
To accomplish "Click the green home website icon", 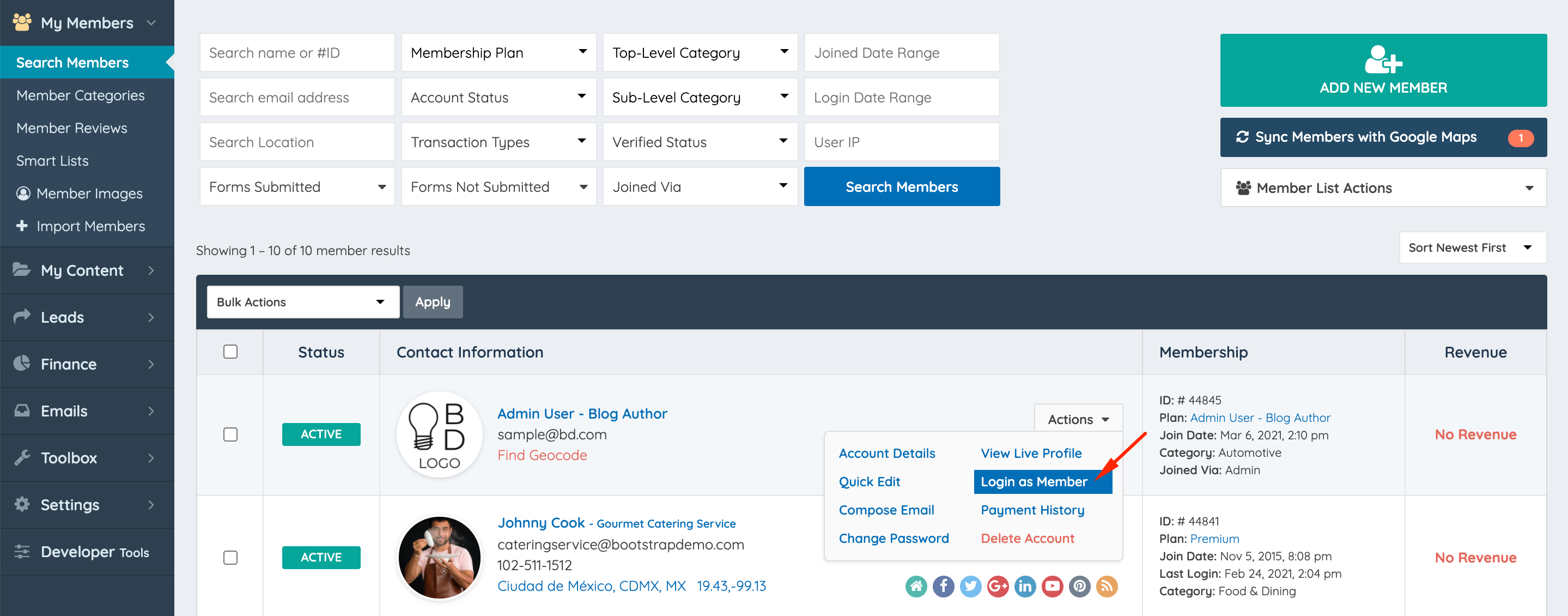I will pyautogui.click(x=916, y=586).
